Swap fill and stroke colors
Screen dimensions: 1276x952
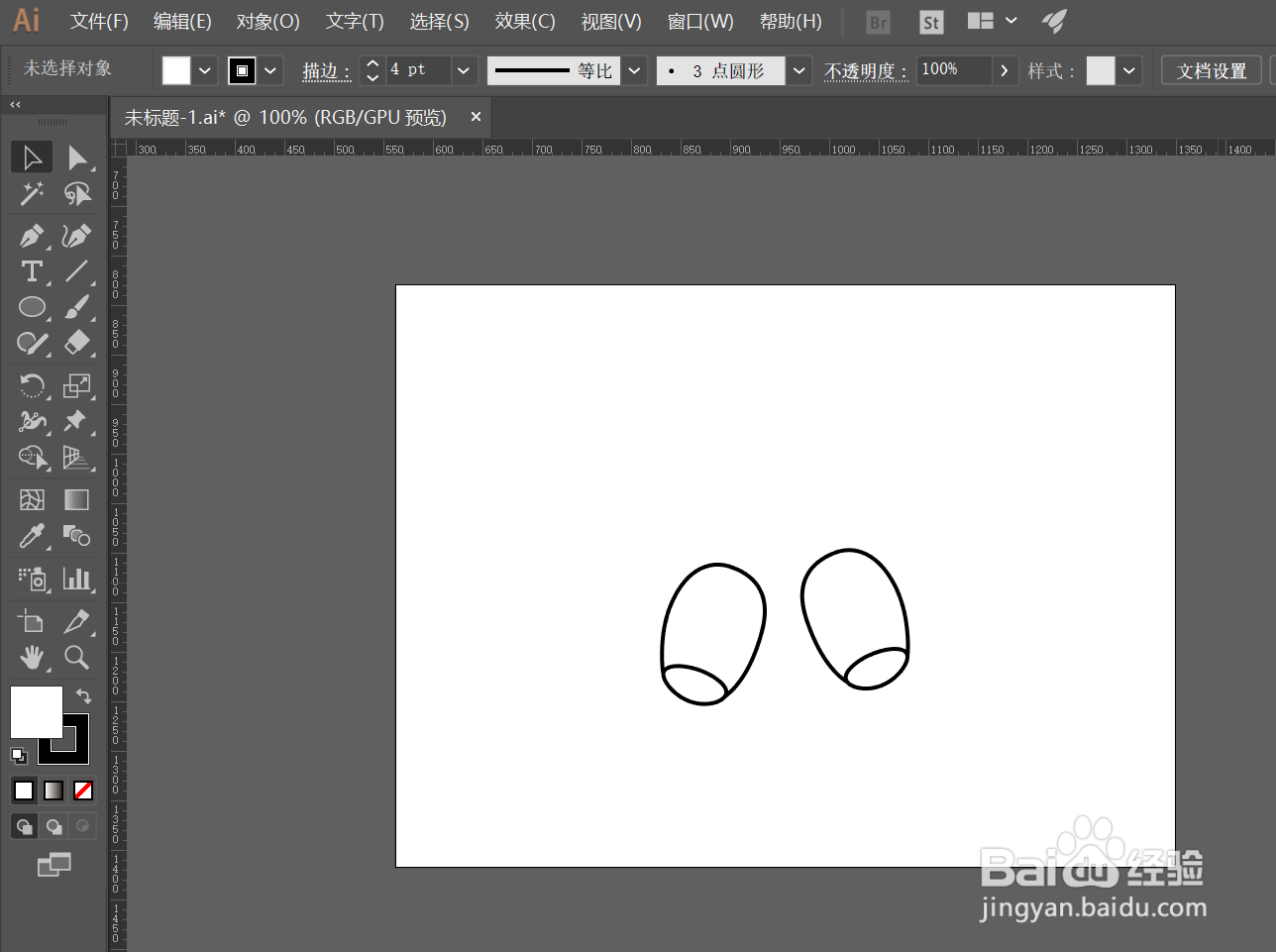tap(83, 695)
